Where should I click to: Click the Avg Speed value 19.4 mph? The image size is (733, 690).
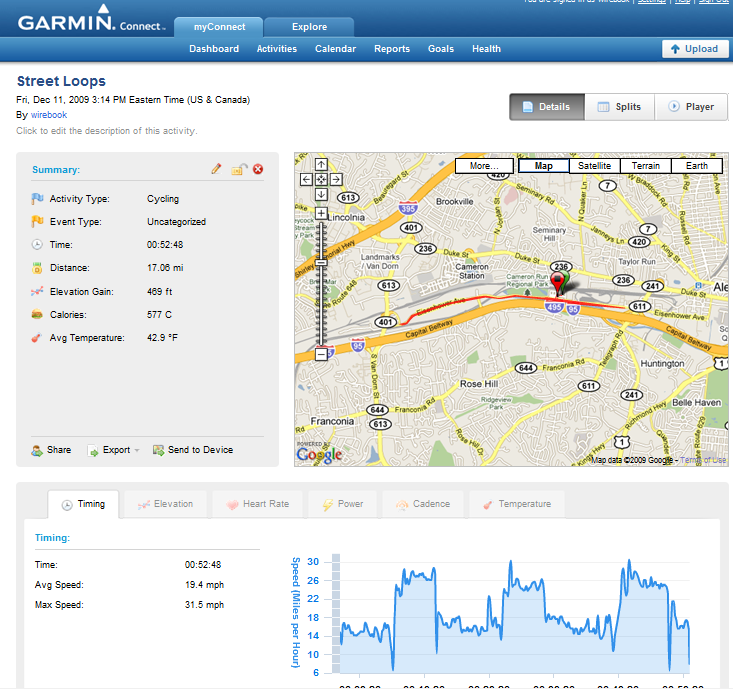tap(204, 585)
